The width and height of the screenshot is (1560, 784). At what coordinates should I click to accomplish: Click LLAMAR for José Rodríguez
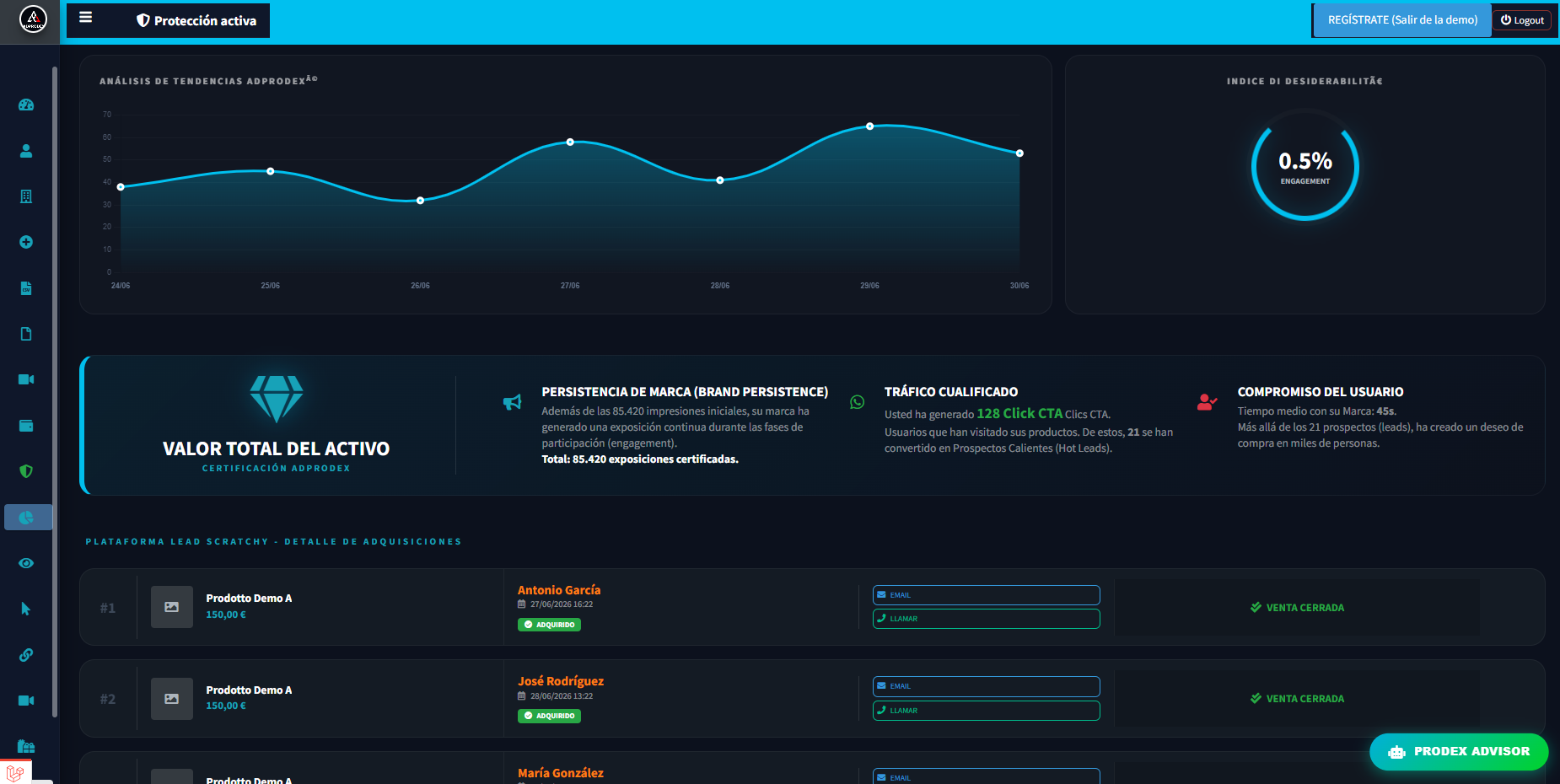[x=986, y=711]
